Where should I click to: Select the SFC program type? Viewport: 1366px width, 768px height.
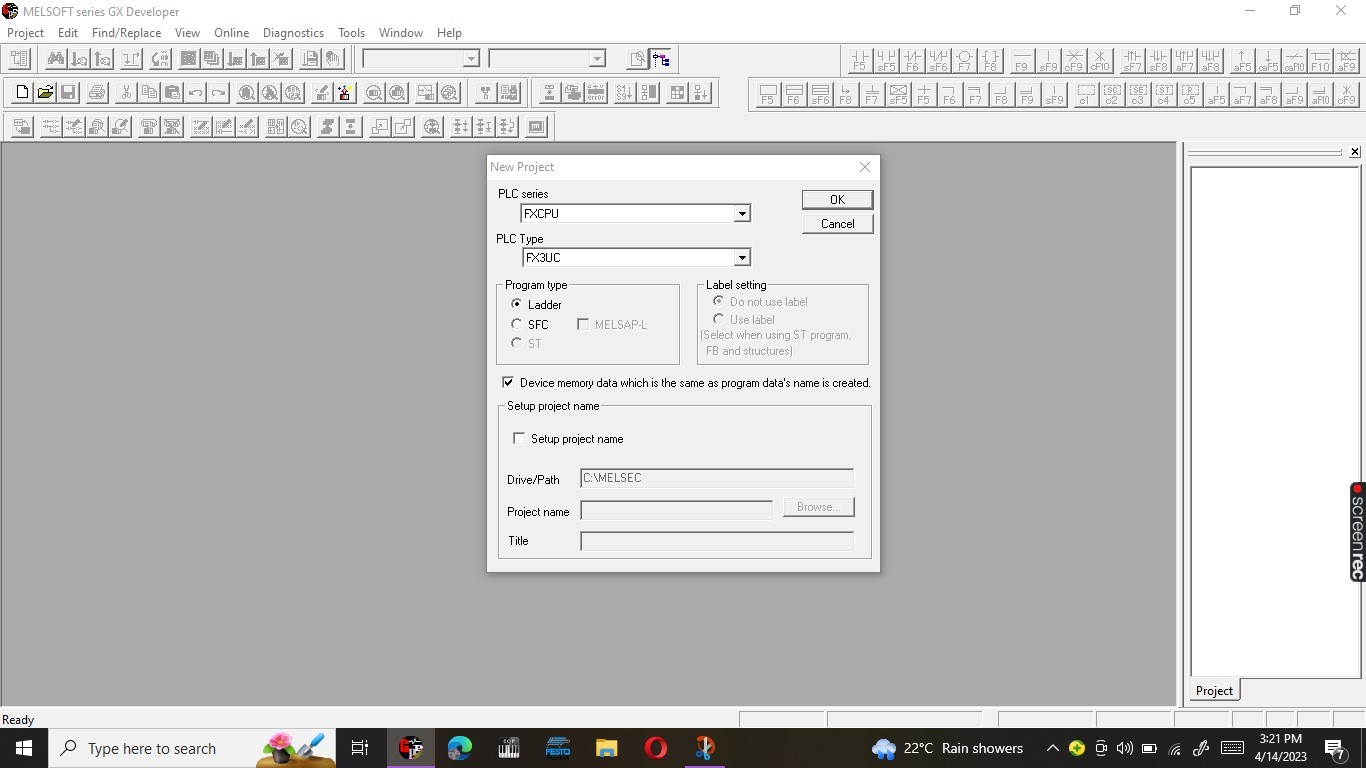[516, 324]
